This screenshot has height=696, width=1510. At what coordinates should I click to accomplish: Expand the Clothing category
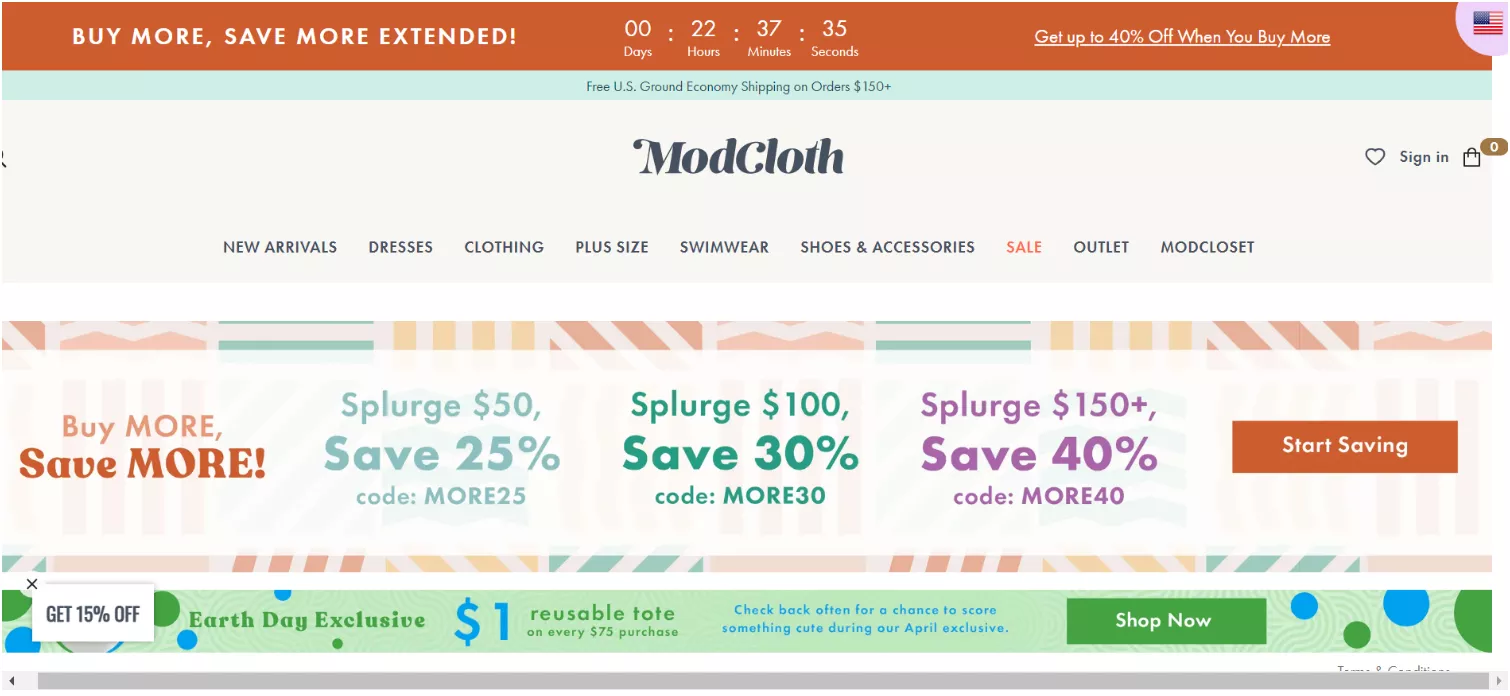pyautogui.click(x=504, y=247)
